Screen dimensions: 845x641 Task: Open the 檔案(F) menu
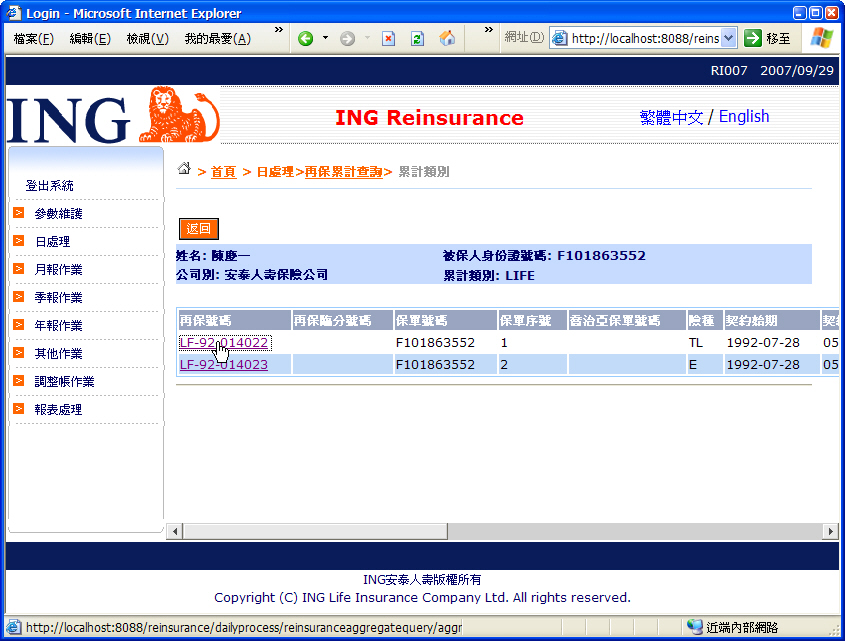[x=33, y=39]
